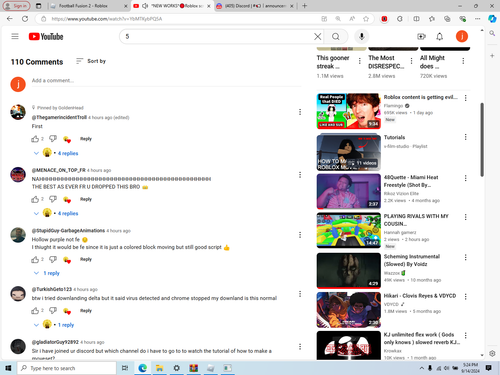Click the Add a comment field
This screenshot has width=500, height=375.
tap(166, 81)
